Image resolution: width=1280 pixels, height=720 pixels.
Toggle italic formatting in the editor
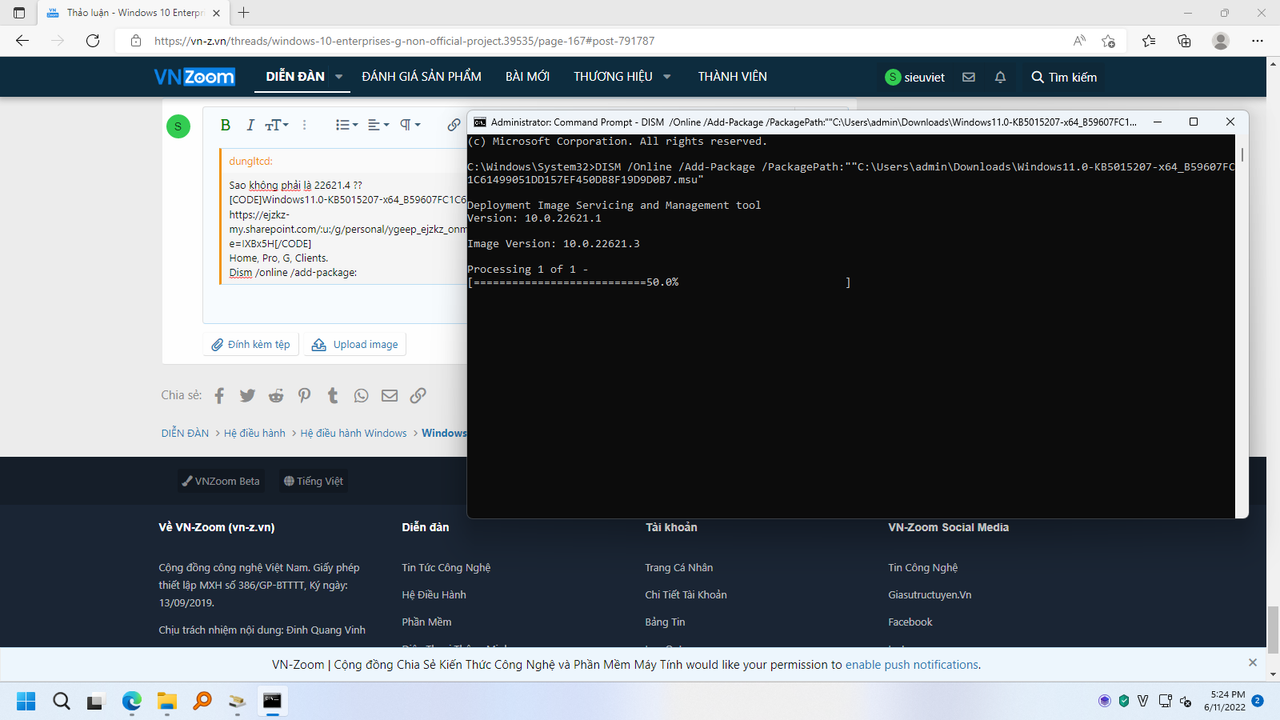250,125
